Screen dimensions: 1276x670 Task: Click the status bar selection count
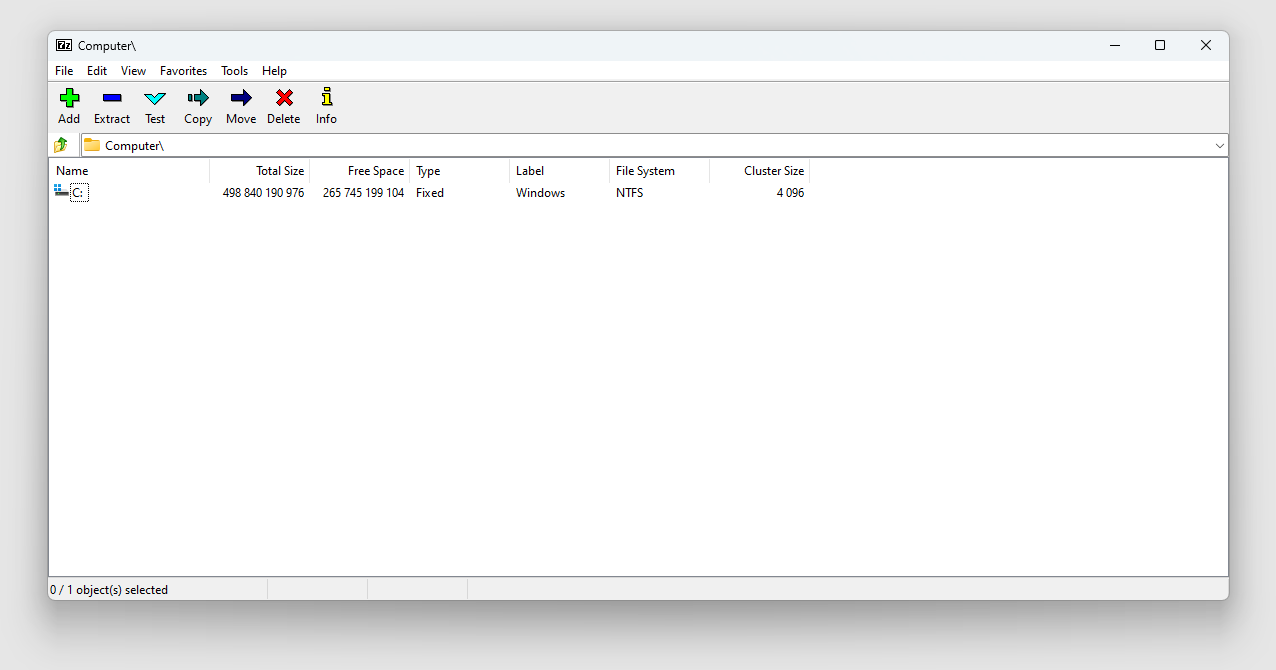pyautogui.click(x=109, y=590)
